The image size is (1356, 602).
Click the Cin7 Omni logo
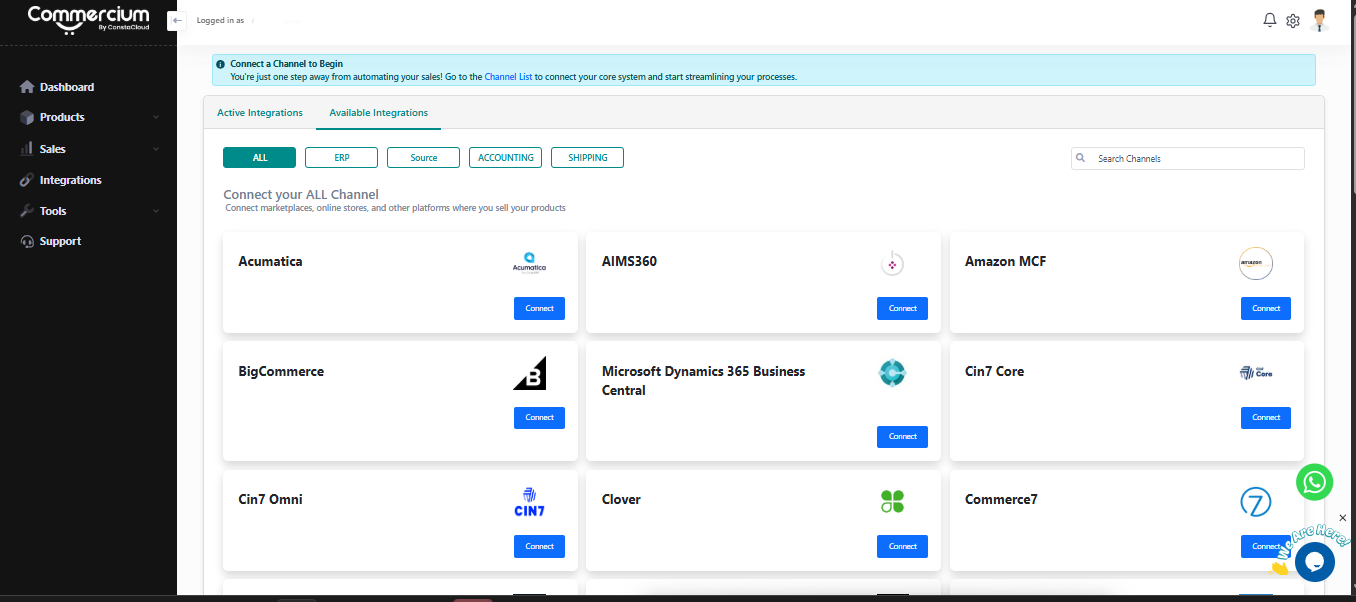(530, 502)
